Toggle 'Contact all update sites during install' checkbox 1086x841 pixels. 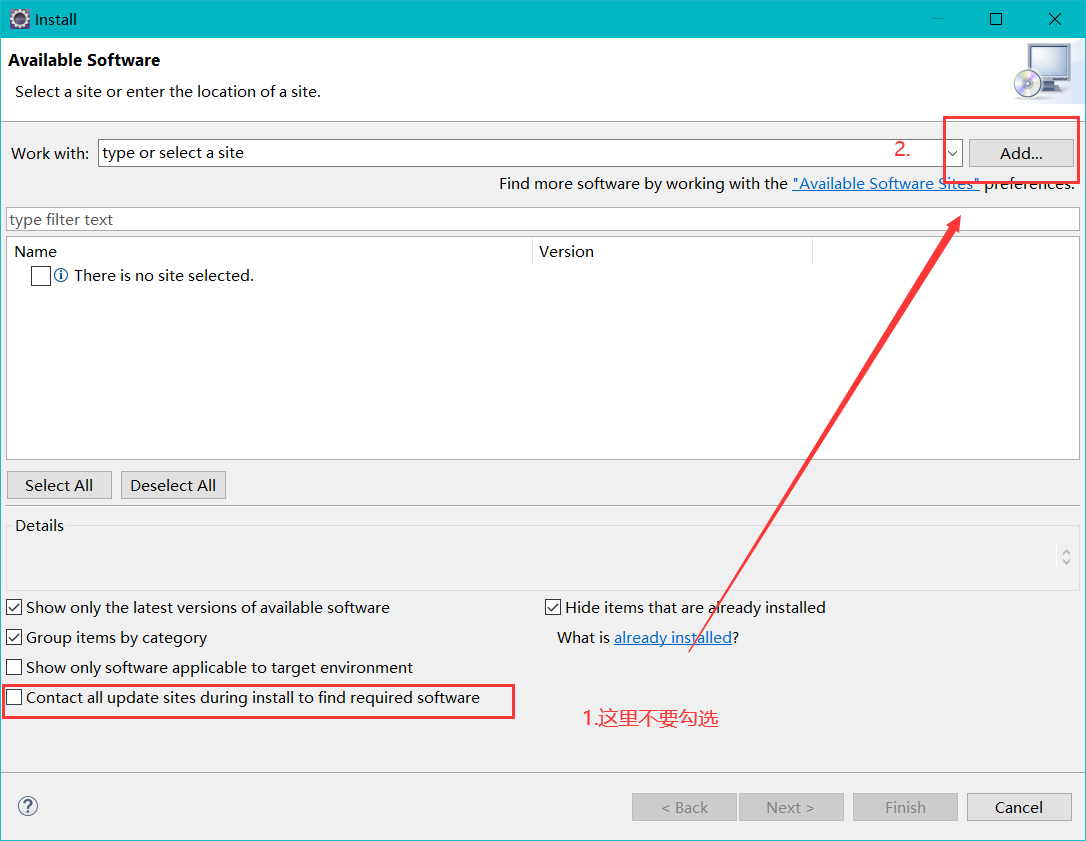(14, 697)
